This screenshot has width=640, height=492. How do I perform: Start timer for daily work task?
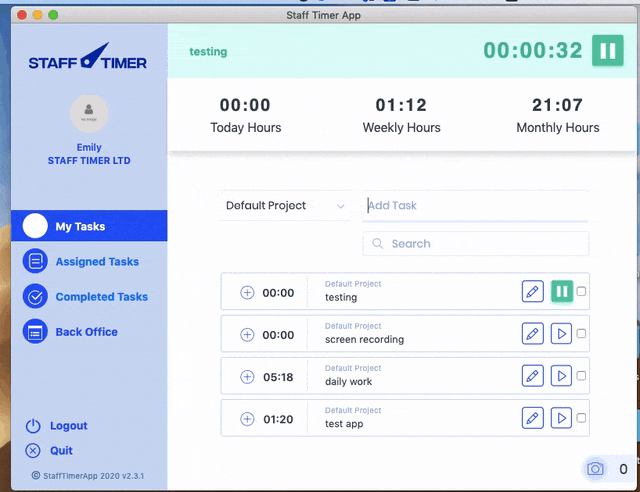(561, 376)
